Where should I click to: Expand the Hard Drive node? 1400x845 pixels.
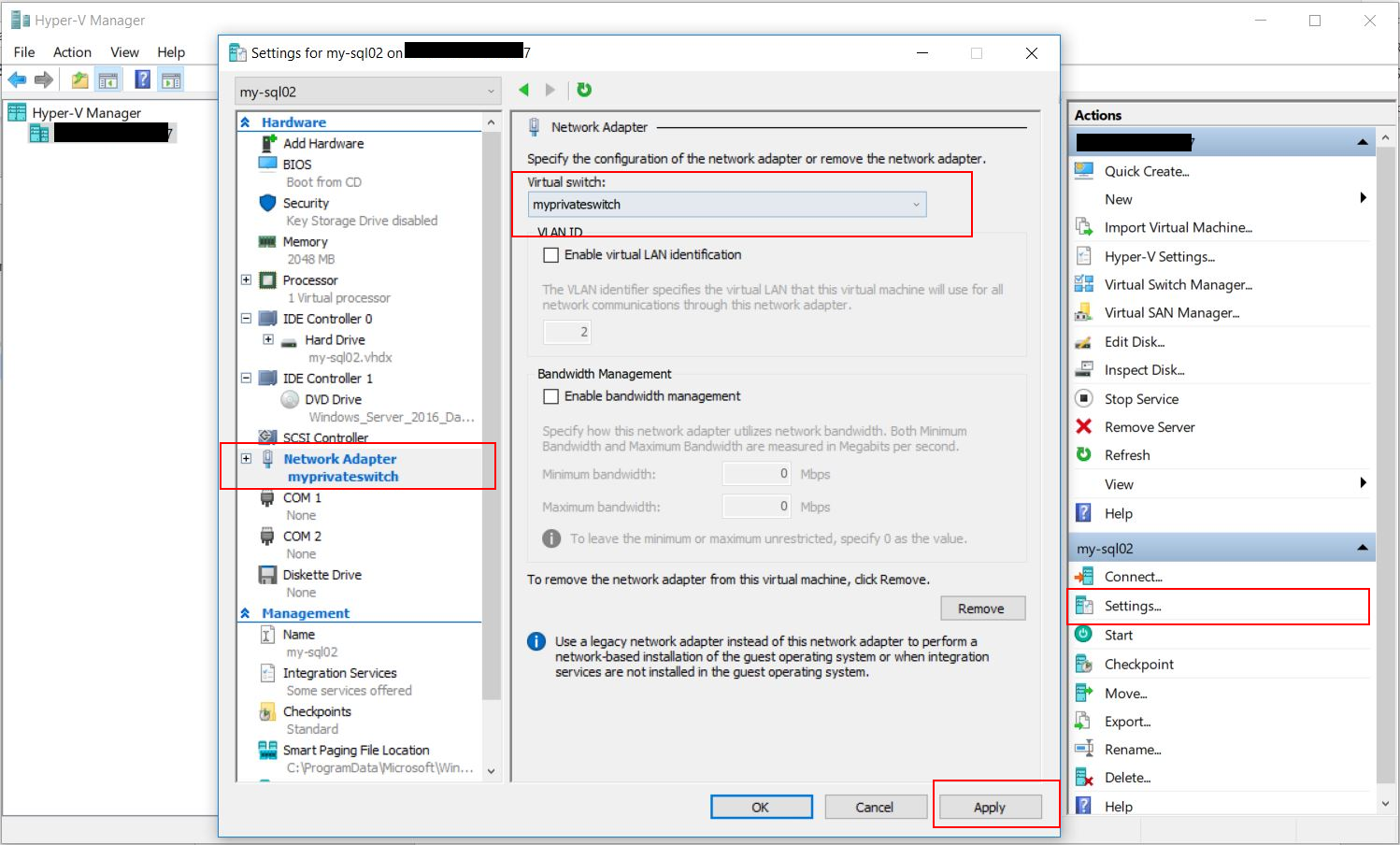point(268,339)
